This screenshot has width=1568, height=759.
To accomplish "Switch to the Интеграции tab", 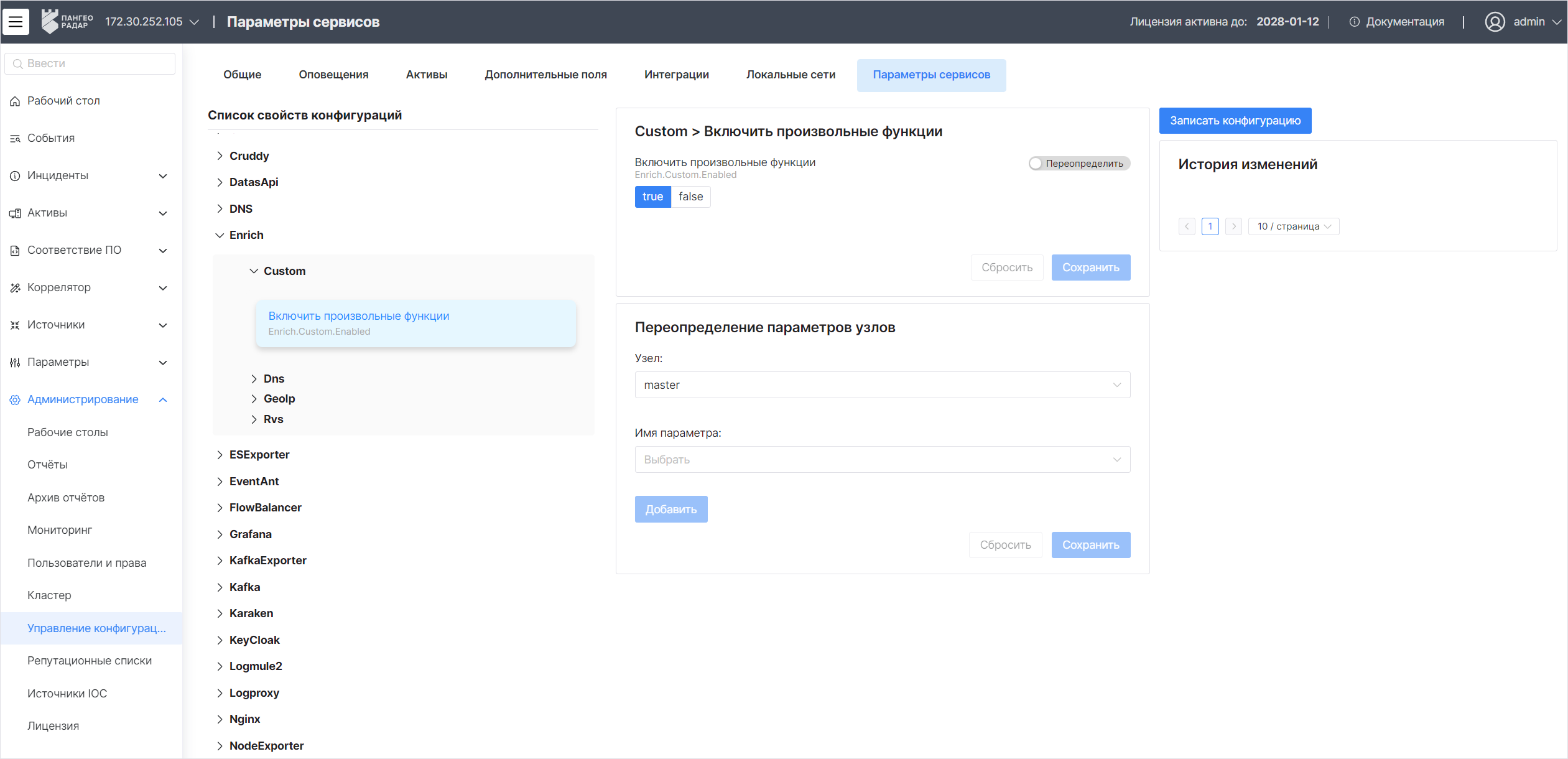I will 676,75.
